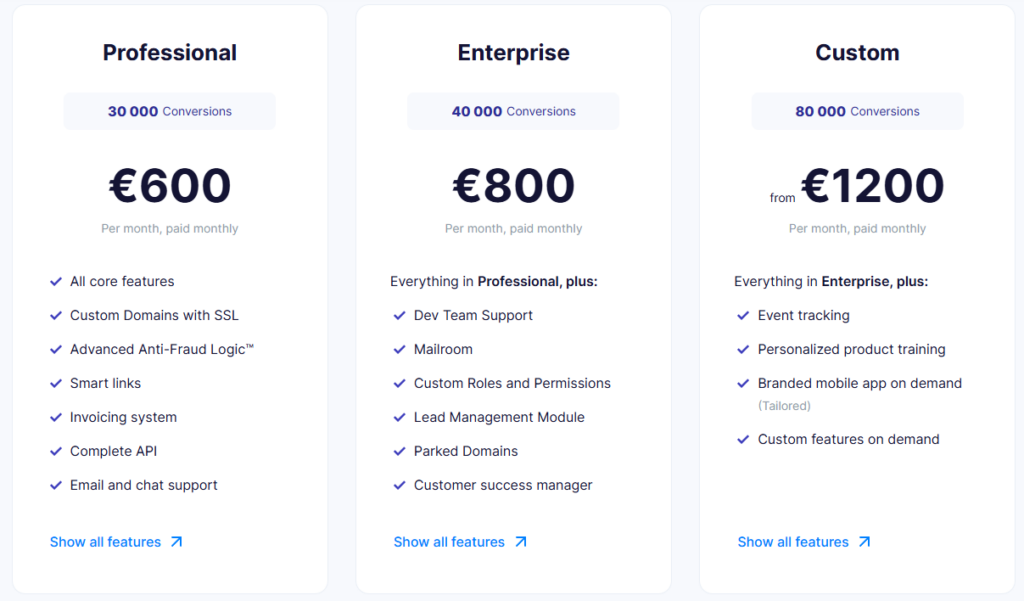
Task: Click the €800 Enterprise price
Action: (513, 186)
